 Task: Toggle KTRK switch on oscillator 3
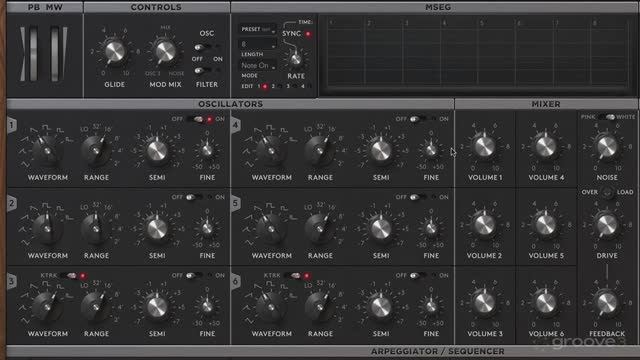click(x=73, y=276)
